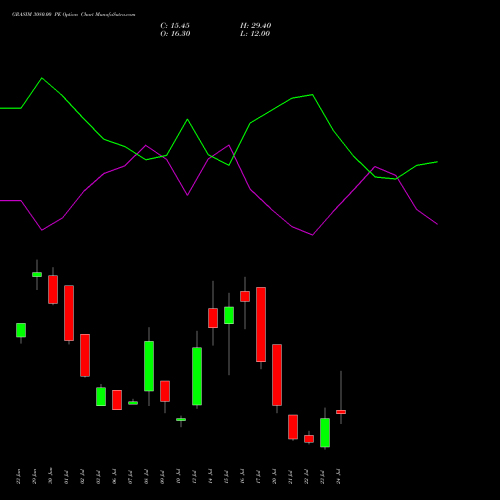Select the green candlestick above 08 Jul
The width and height of the screenshot is (500, 500).
pos(149,366)
